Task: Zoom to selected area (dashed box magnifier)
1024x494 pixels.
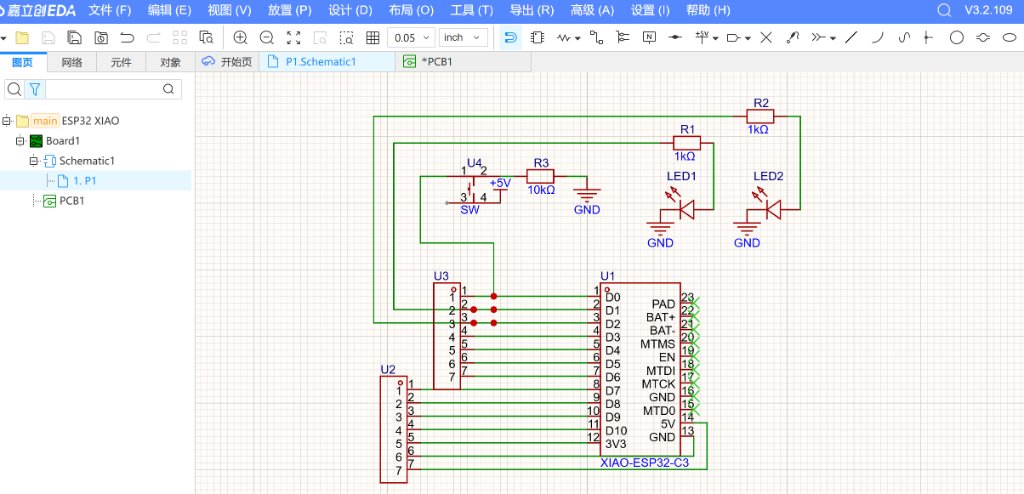Action: tap(346, 38)
